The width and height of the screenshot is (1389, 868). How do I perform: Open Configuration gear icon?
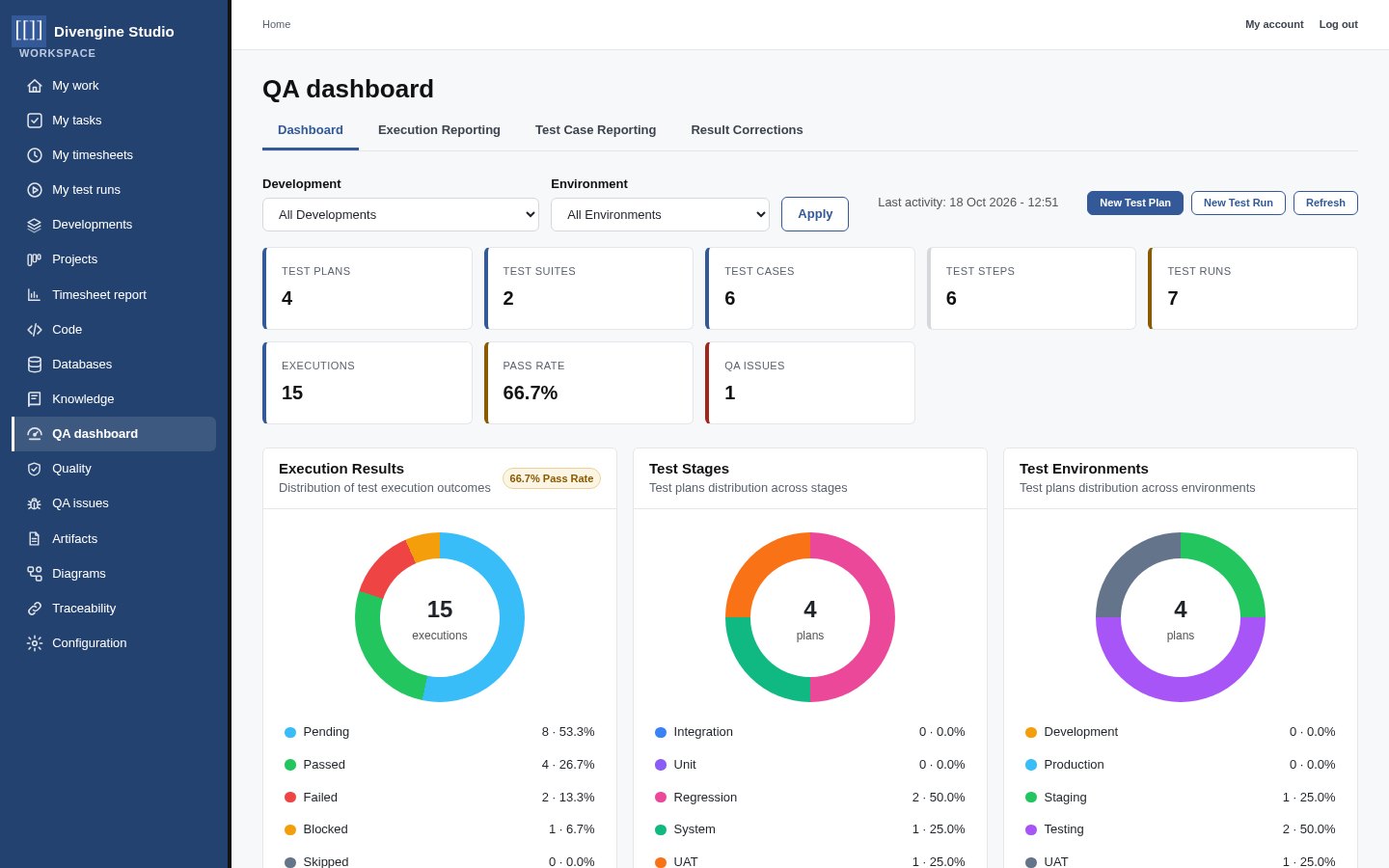35,643
